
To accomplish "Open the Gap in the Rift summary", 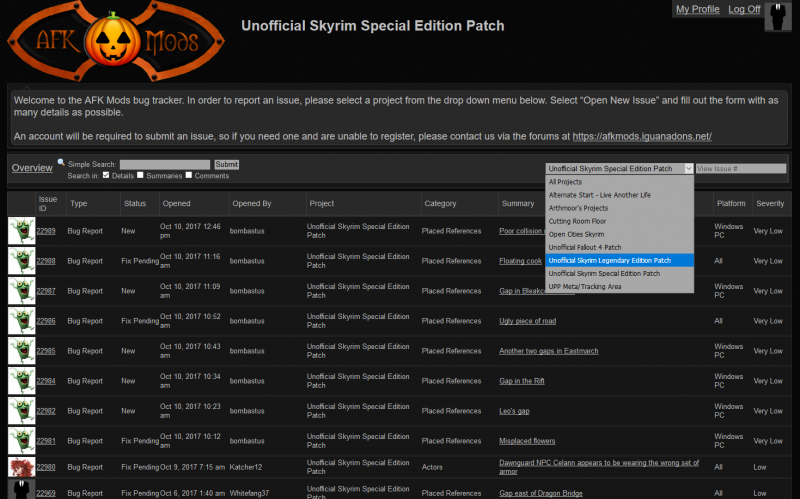I will [x=521, y=381].
